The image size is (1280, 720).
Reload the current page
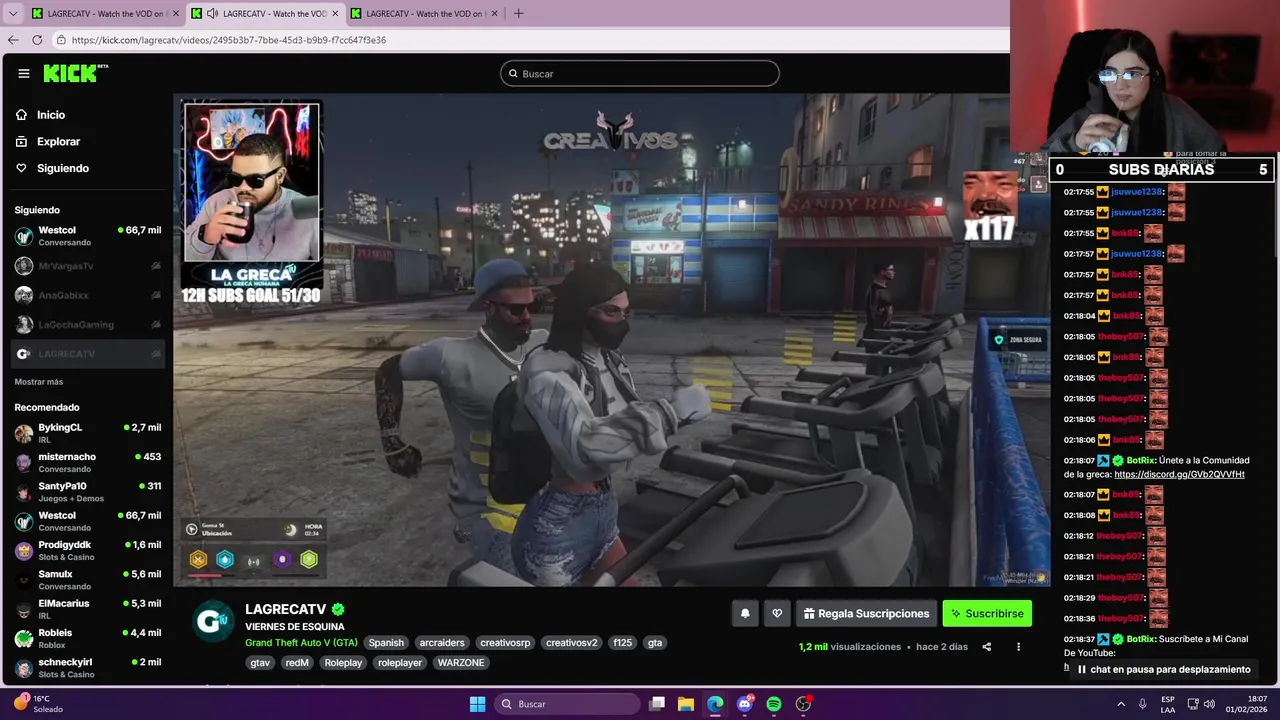[x=37, y=40]
